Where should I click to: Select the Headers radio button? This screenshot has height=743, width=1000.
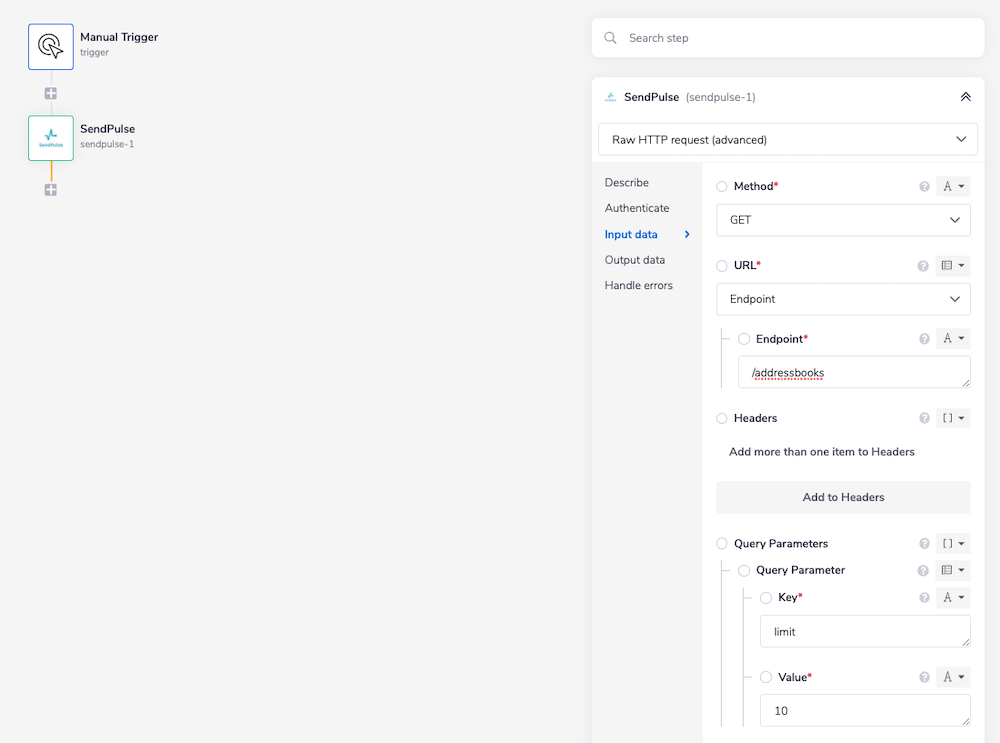(x=722, y=418)
